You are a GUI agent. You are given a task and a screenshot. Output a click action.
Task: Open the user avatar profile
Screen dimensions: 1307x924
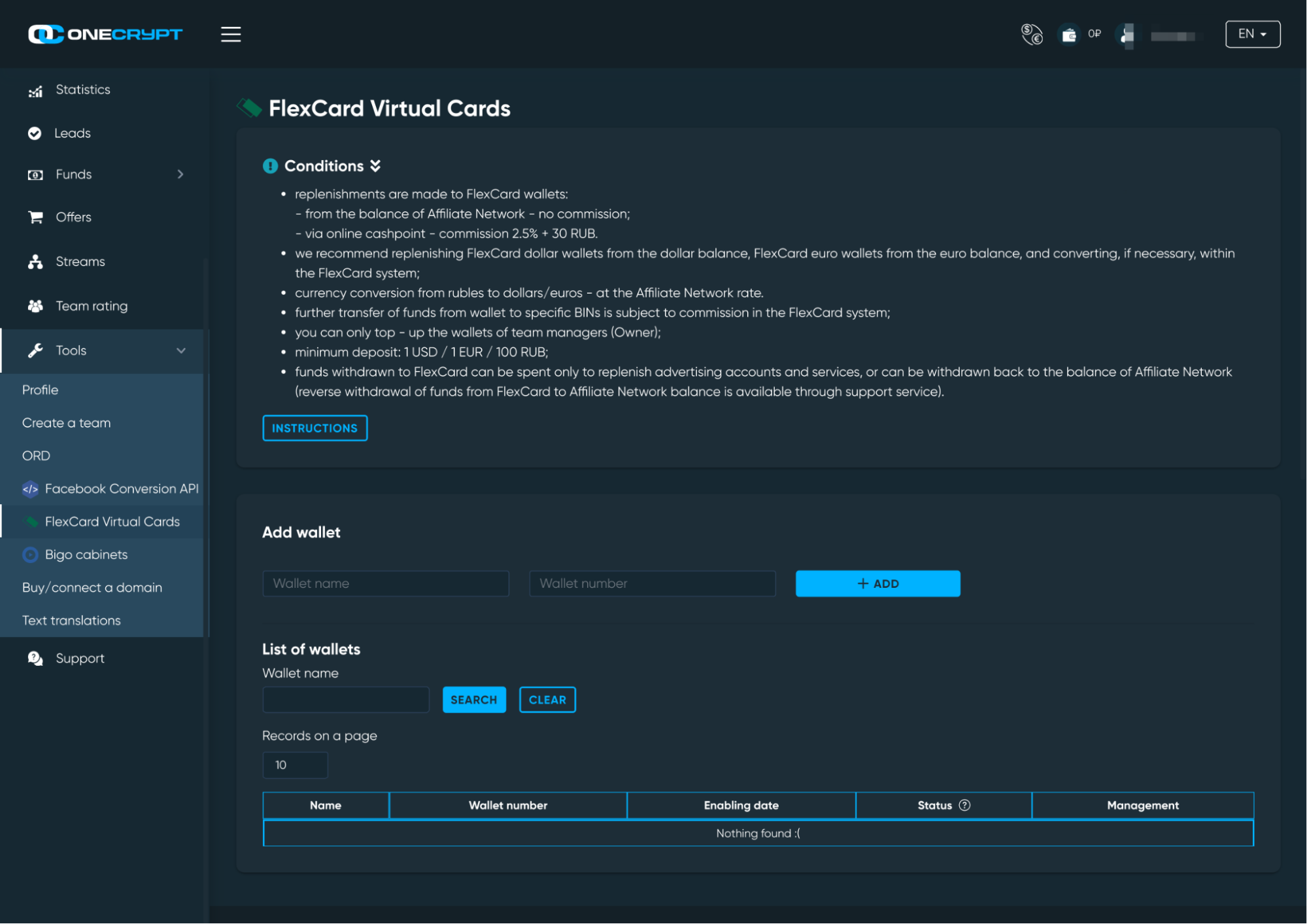[1127, 34]
